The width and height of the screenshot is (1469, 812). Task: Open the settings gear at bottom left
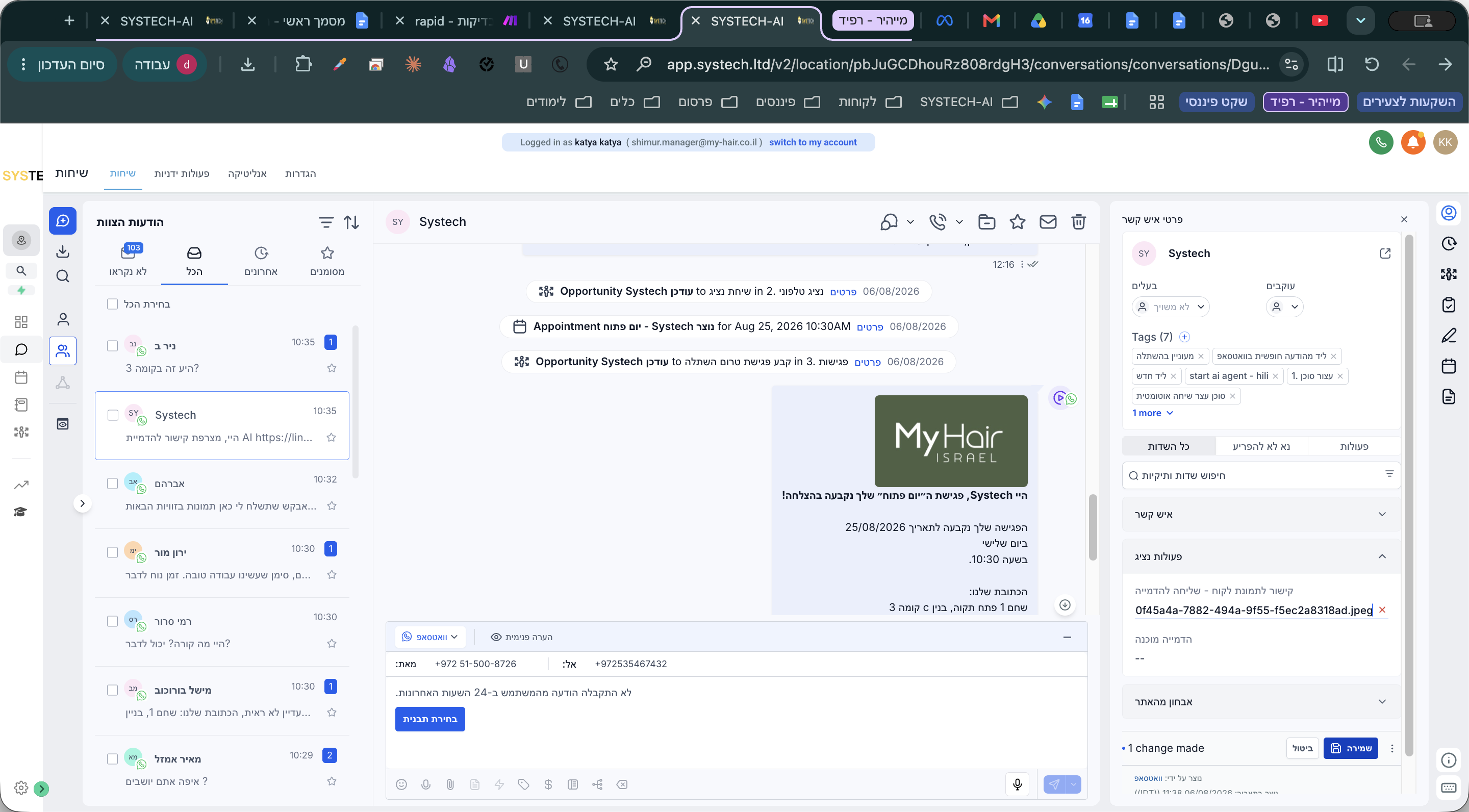pyautogui.click(x=21, y=788)
